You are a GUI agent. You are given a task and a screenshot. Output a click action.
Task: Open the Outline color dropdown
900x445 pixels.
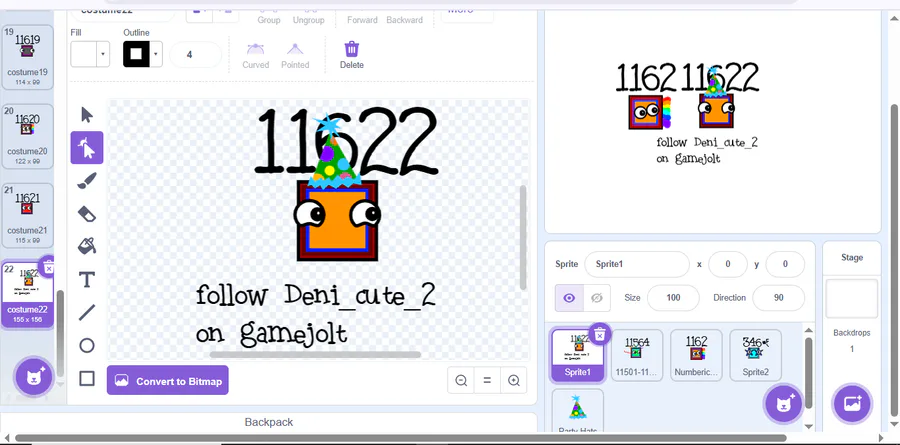[x=156, y=55]
